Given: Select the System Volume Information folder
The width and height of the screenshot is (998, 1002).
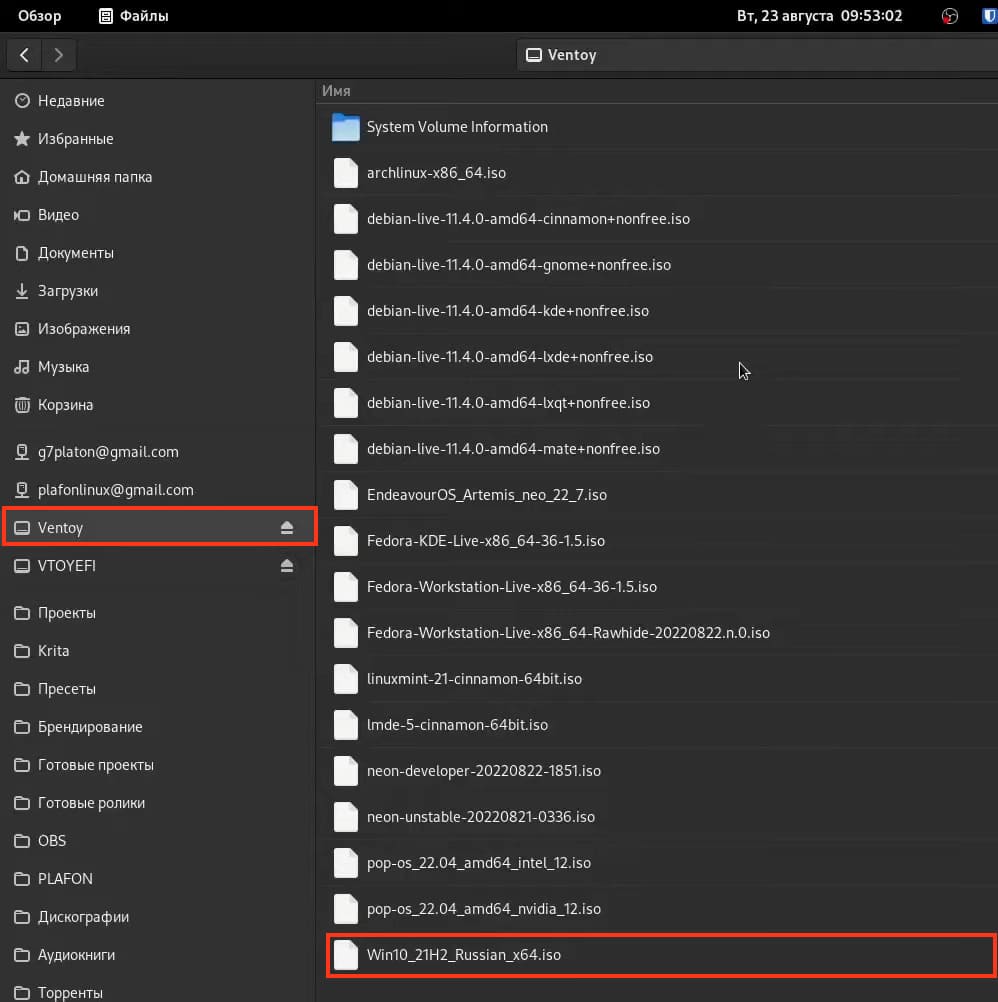Looking at the screenshot, I should point(457,127).
